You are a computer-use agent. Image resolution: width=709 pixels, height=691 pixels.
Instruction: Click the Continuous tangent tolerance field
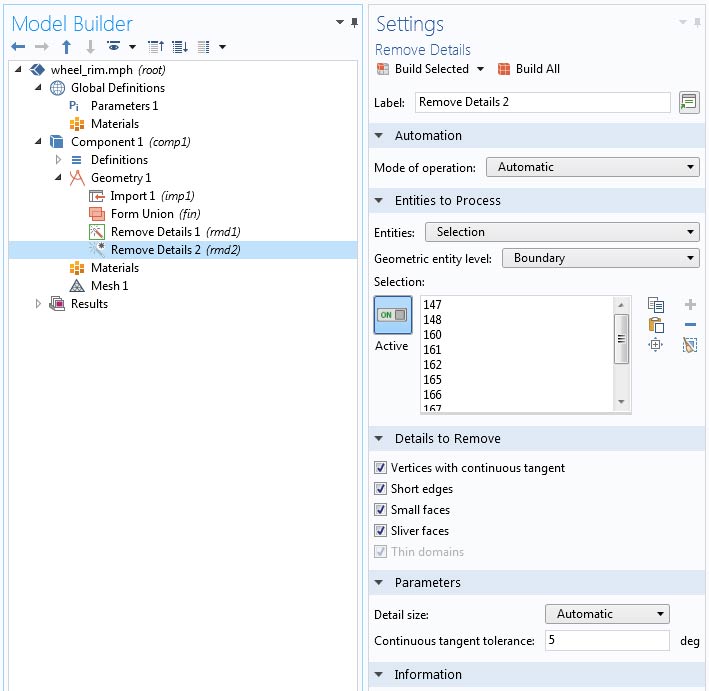point(607,641)
